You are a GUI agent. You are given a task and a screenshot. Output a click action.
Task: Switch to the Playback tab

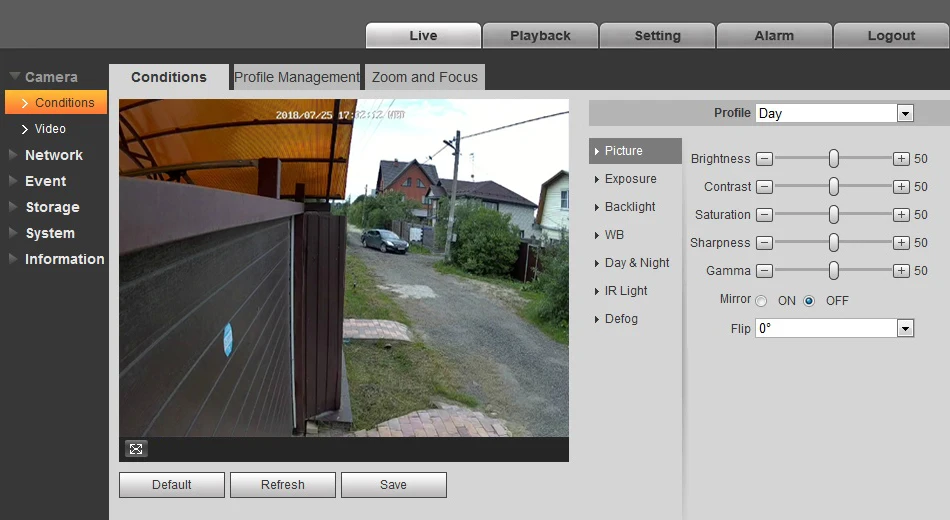click(x=540, y=36)
